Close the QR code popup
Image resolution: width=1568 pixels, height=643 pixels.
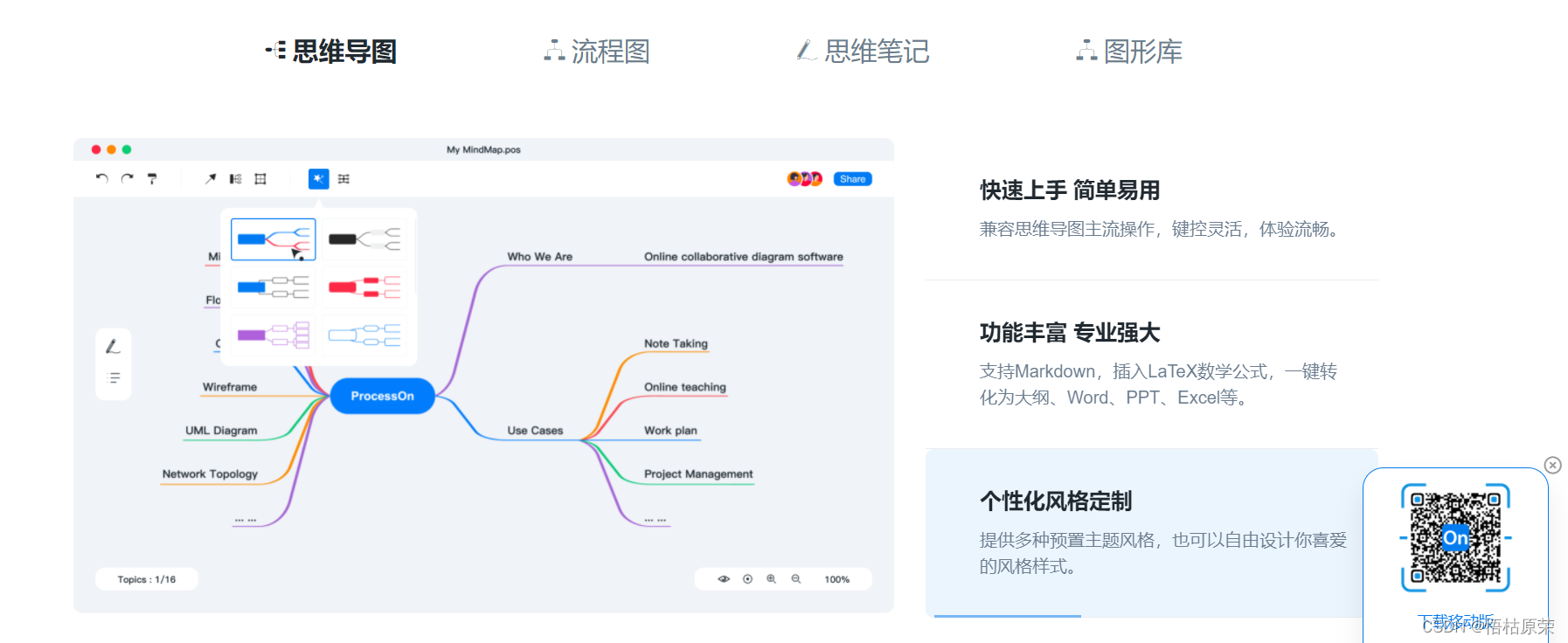point(1552,466)
